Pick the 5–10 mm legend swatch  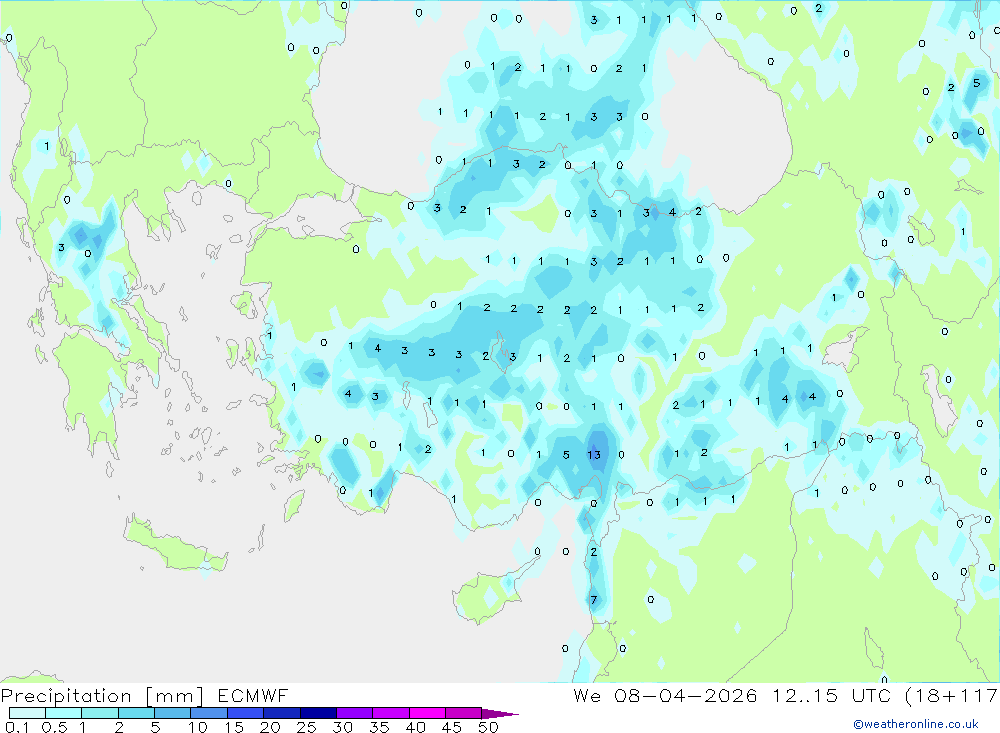click(173, 713)
